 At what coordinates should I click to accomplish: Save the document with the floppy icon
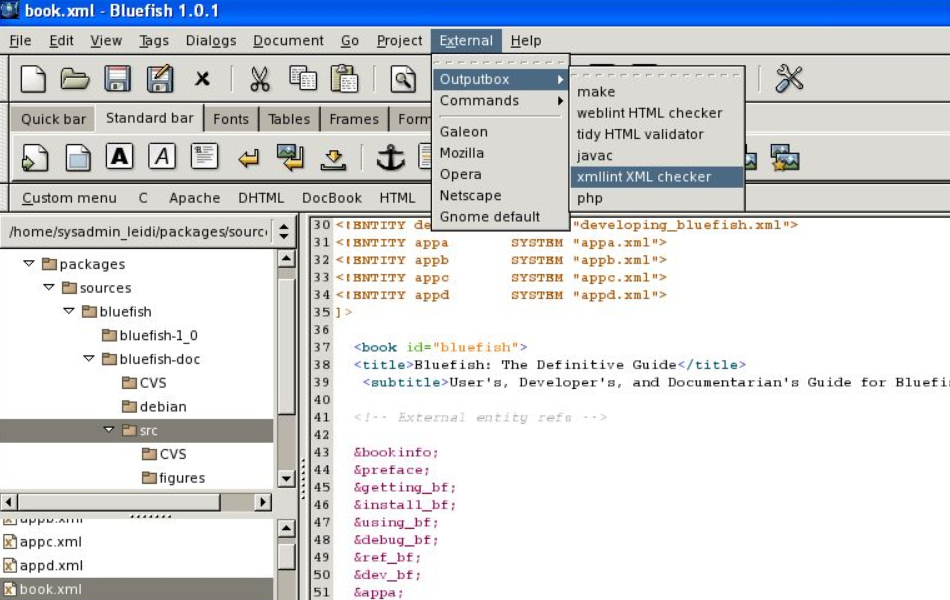point(118,79)
